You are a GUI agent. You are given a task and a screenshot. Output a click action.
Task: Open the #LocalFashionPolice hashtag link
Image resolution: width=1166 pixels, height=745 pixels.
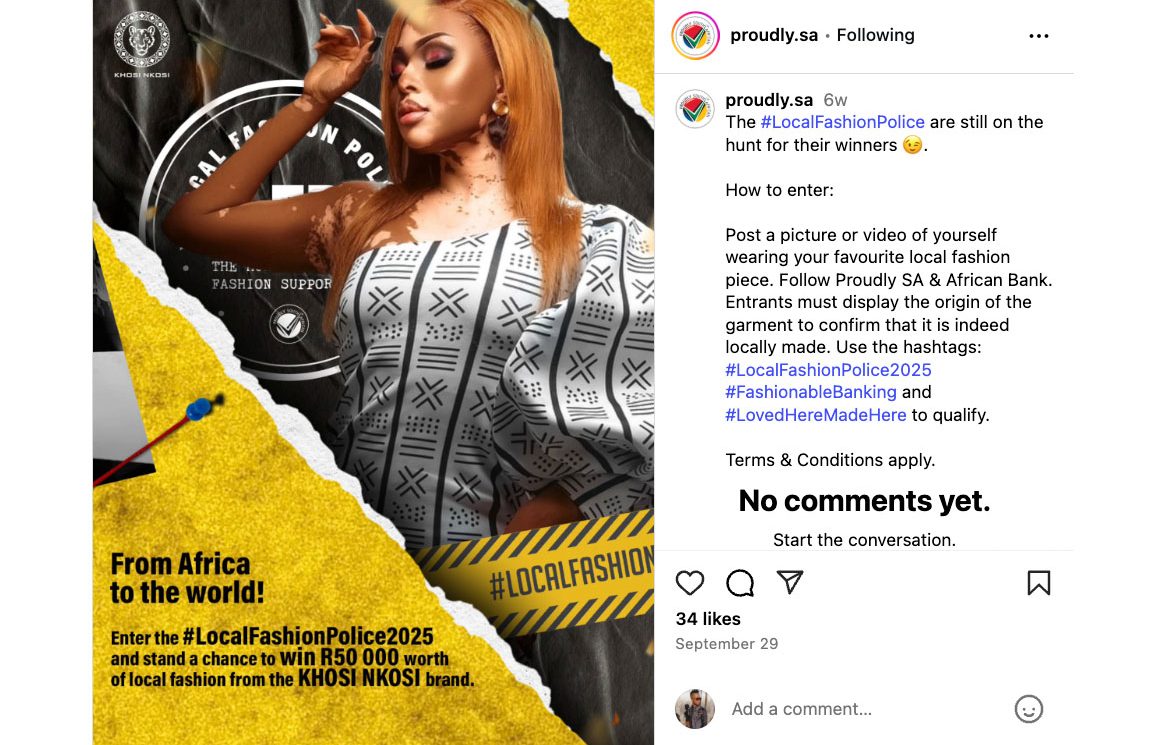tap(843, 122)
